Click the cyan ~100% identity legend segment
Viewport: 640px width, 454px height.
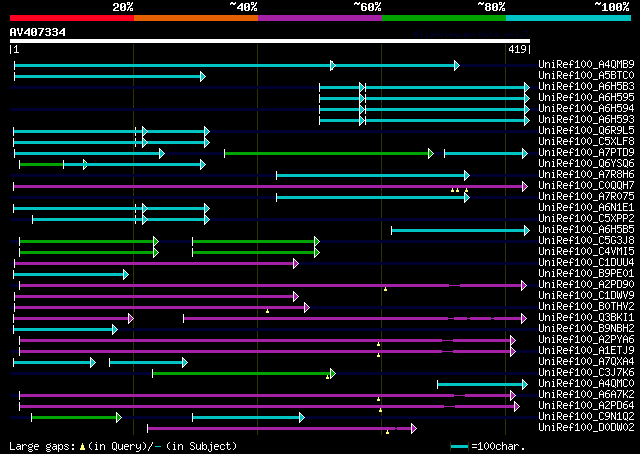[568, 18]
